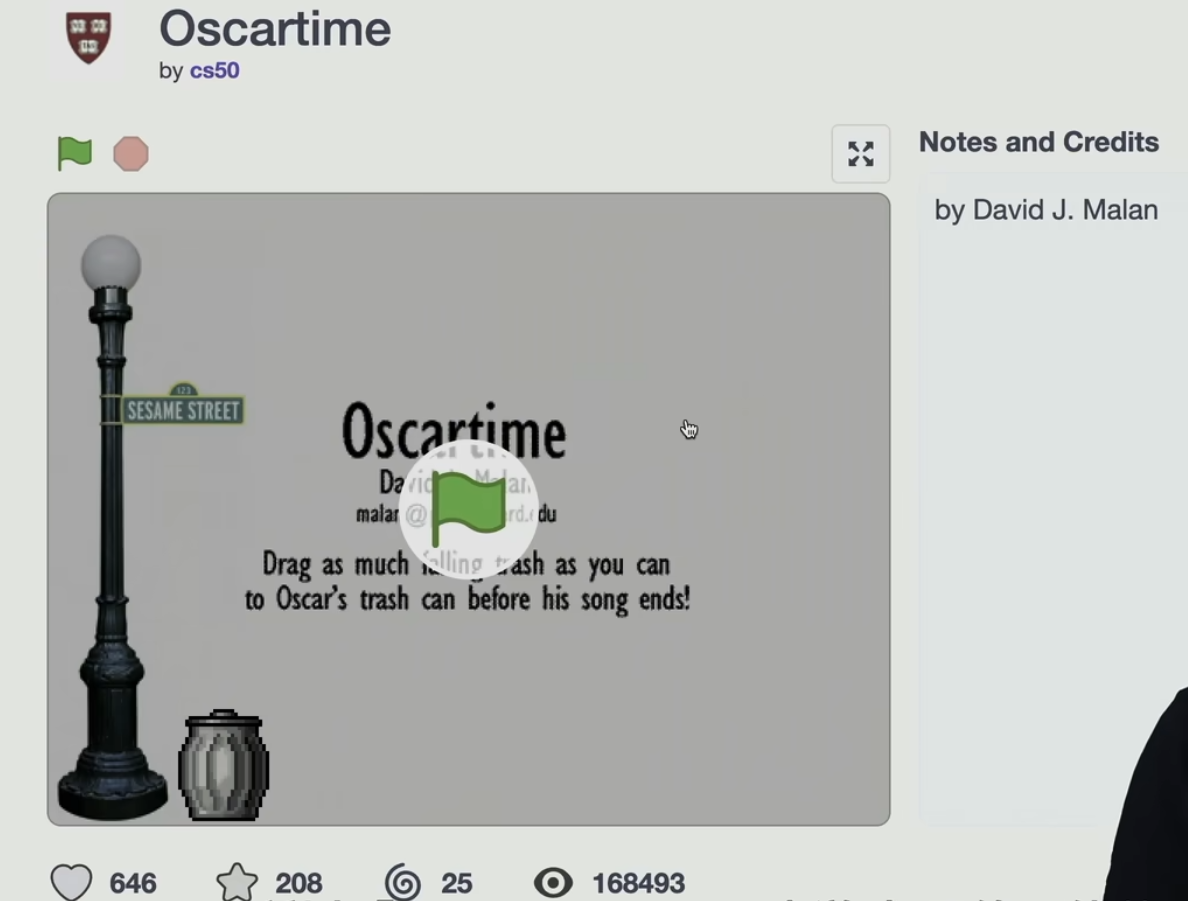This screenshot has width=1188, height=901.
Task: View remixes via the spiral icon
Action: [x=402, y=883]
